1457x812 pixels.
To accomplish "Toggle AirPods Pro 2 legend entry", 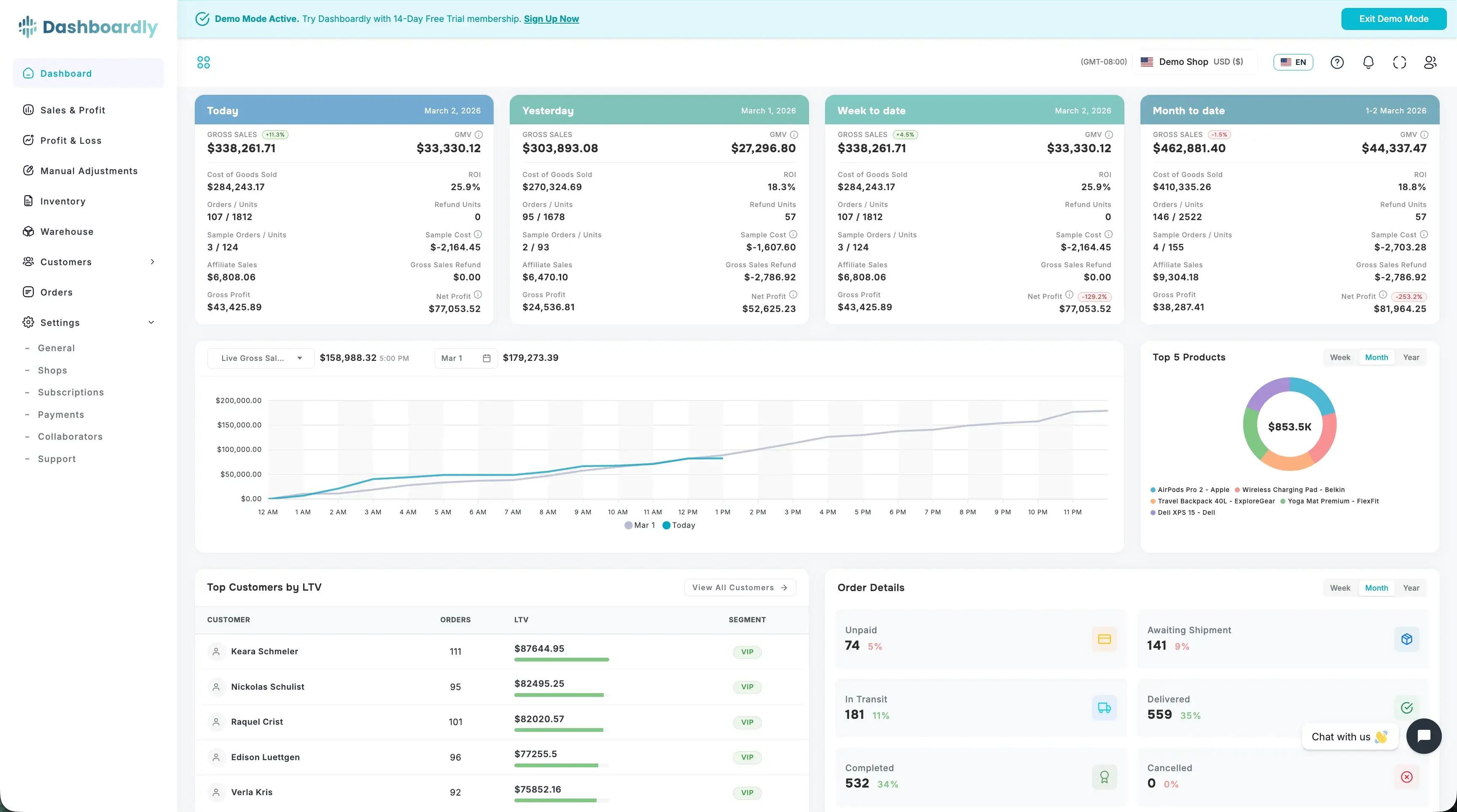I will [x=1191, y=490].
